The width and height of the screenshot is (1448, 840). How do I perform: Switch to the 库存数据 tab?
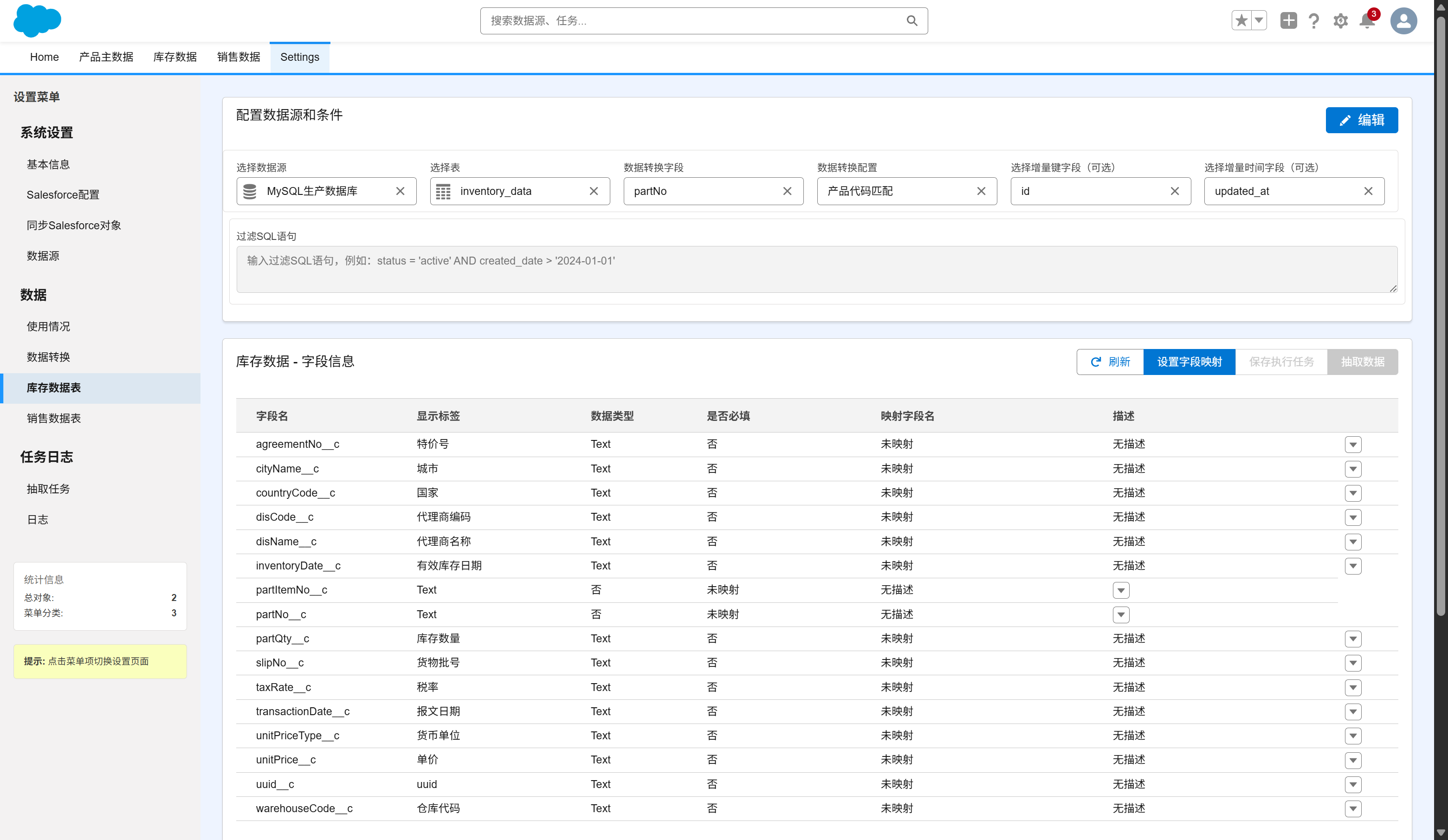click(175, 57)
